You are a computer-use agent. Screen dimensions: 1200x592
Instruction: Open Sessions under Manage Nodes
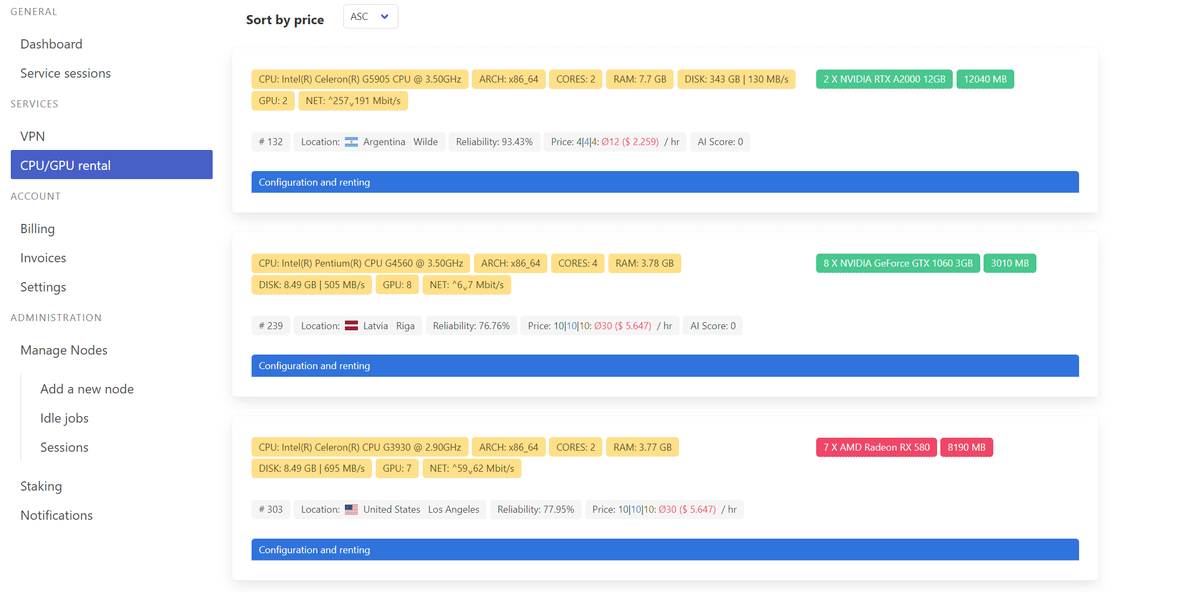pos(64,447)
